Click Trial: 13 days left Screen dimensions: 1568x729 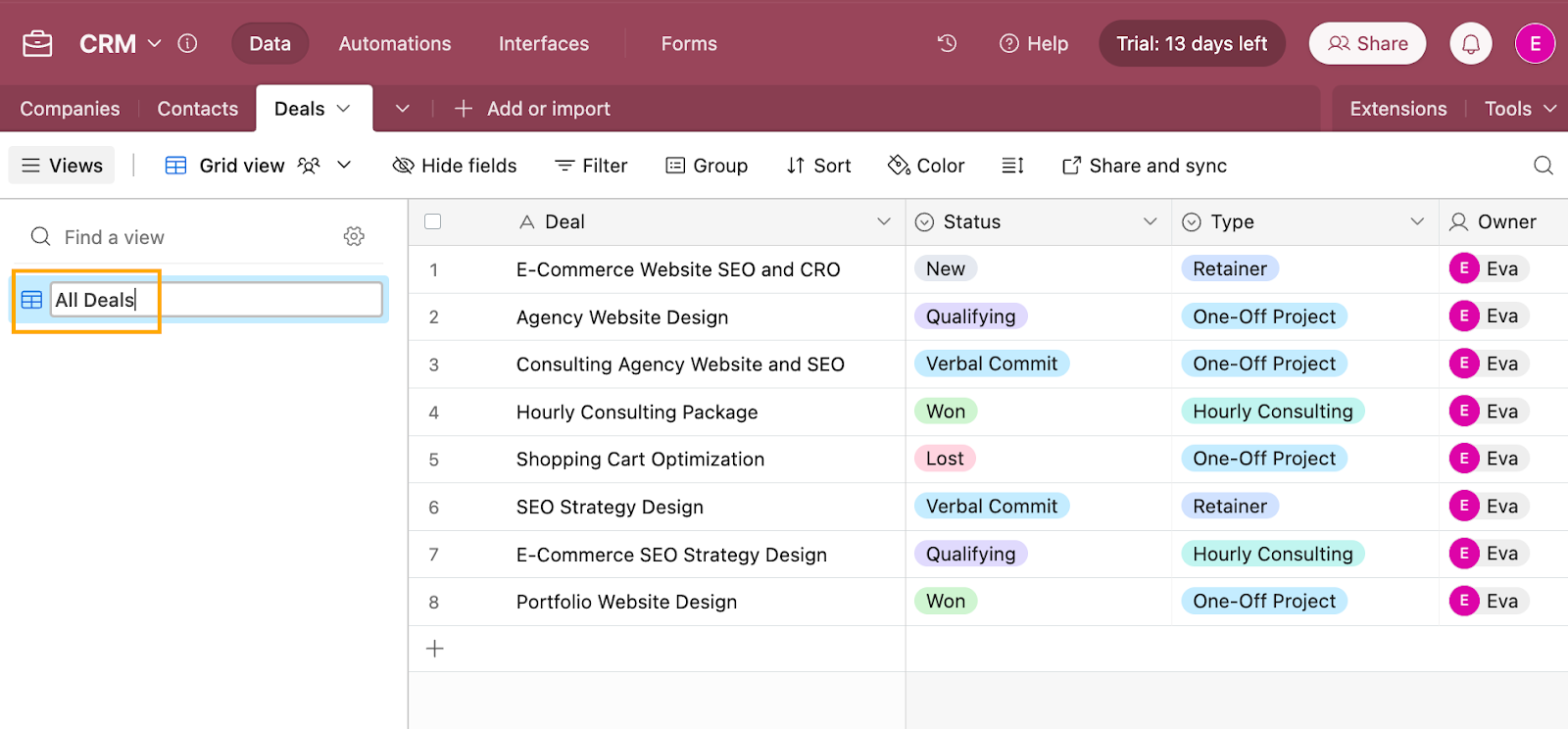pos(1192,43)
